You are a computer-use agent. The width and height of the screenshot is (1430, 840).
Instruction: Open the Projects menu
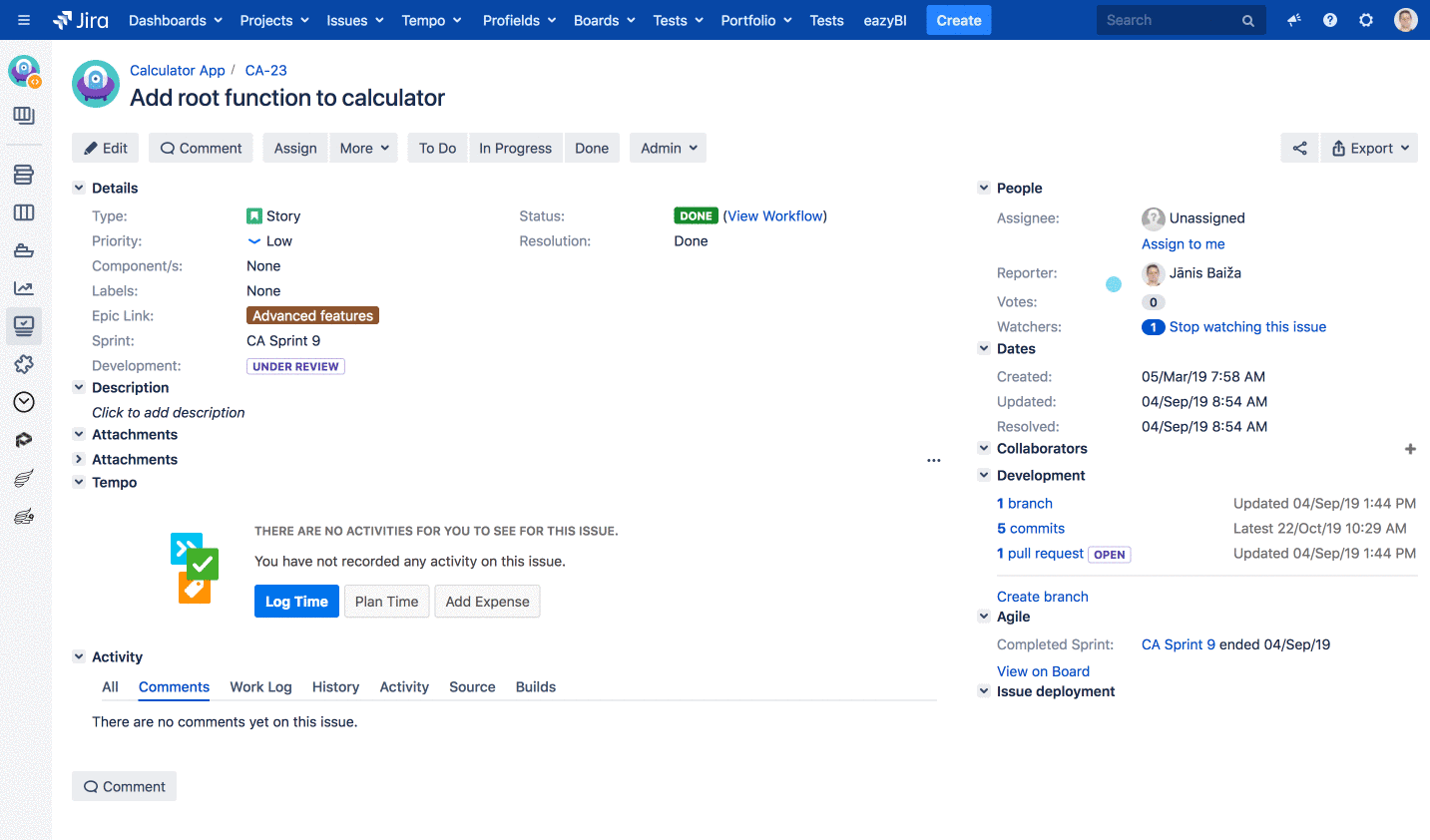[274, 20]
